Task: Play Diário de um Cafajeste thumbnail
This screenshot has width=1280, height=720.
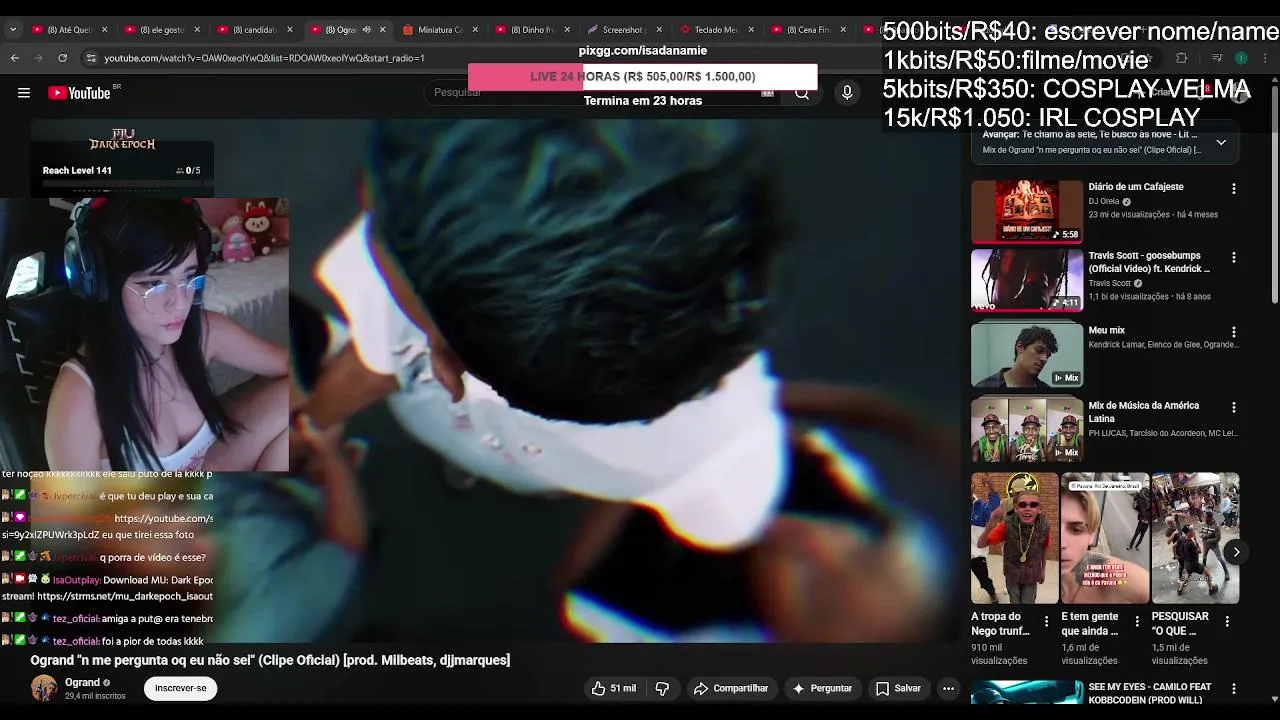Action: point(1027,211)
